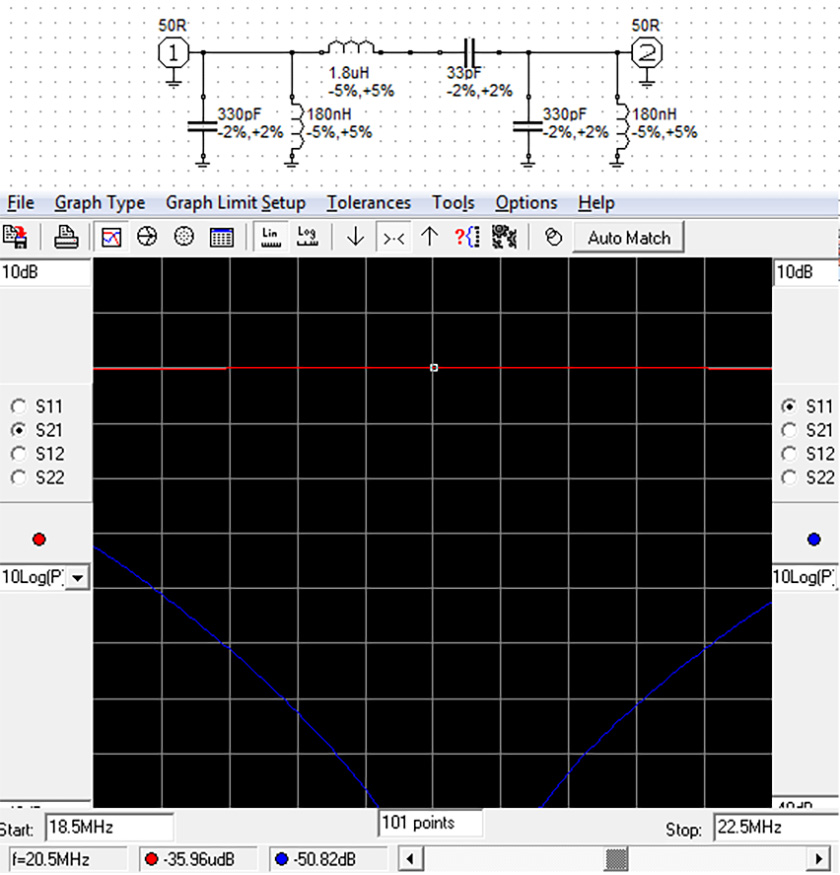This screenshot has width=840, height=875.
Task: Click the 50R label above port 1
Action: [x=172, y=25]
